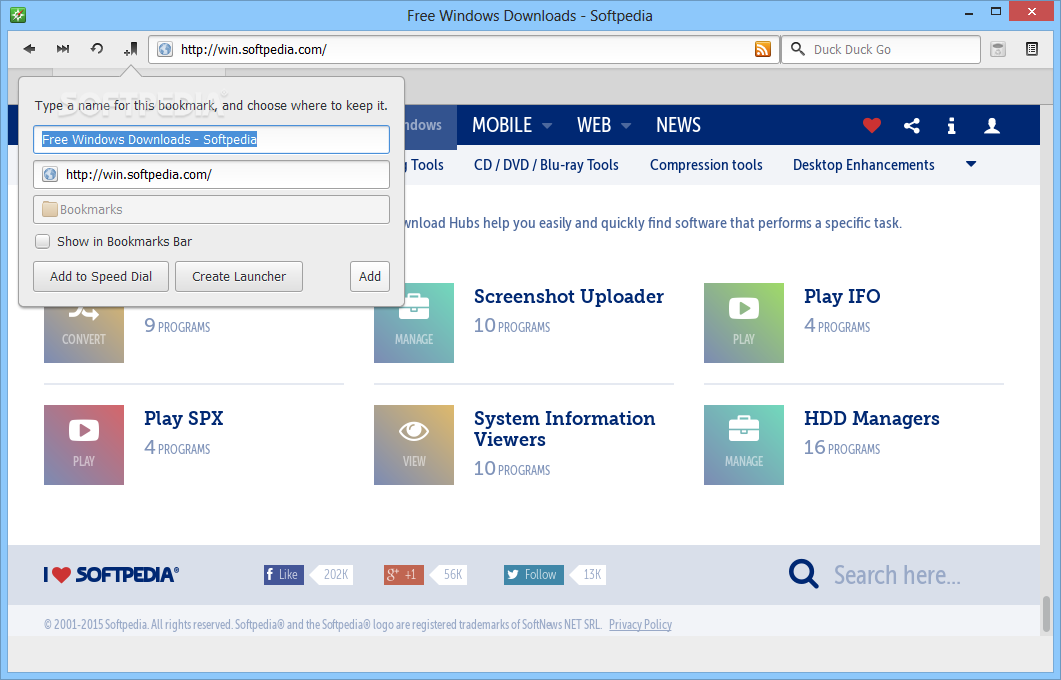
Task: Enable Show in Bookmarks Bar checkbox
Action: pos(43,242)
